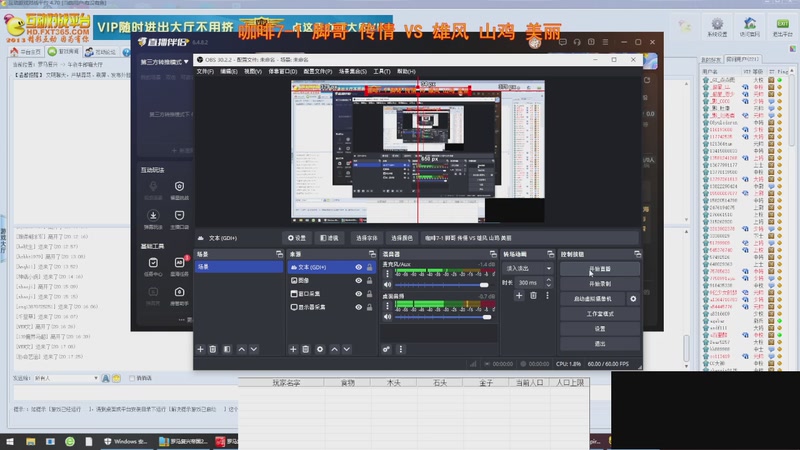Open virtual camera settings gear icon
Viewport: 800px width, 450px height.
tap(633, 299)
